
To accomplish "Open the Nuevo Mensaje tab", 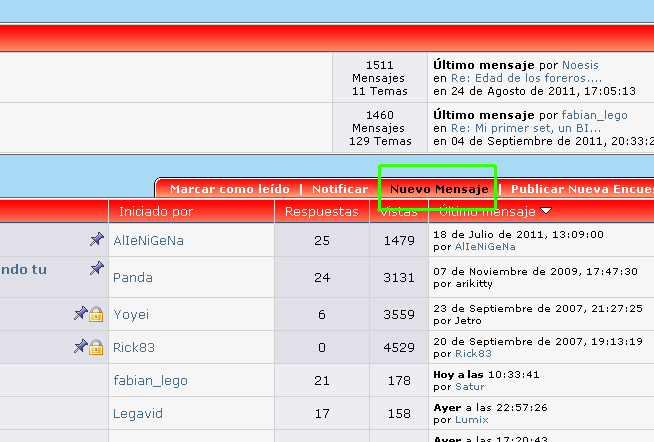I will pyautogui.click(x=439, y=189).
